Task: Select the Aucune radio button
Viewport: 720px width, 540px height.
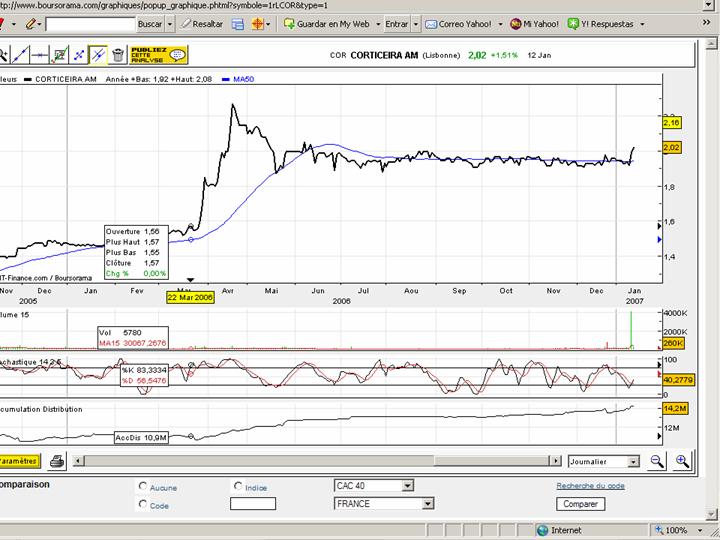Action: pyautogui.click(x=142, y=487)
